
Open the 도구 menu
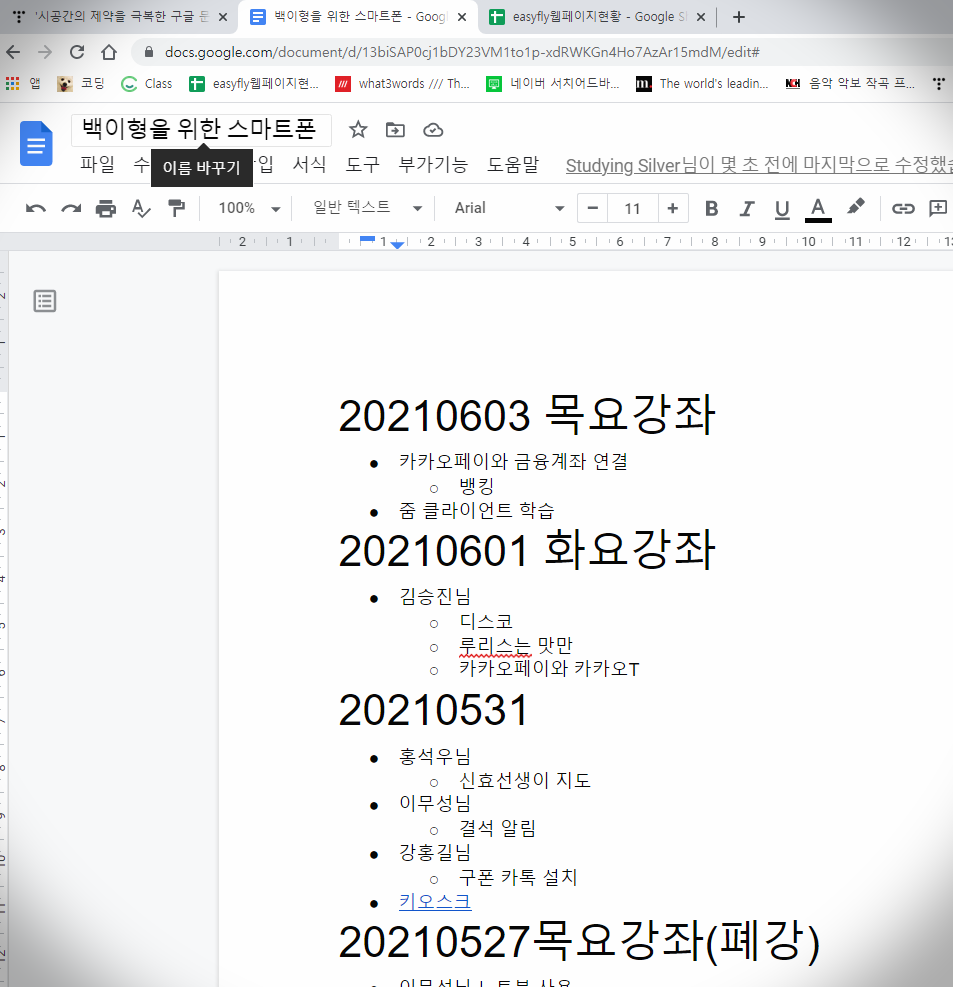pyautogui.click(x=363, y=164)
